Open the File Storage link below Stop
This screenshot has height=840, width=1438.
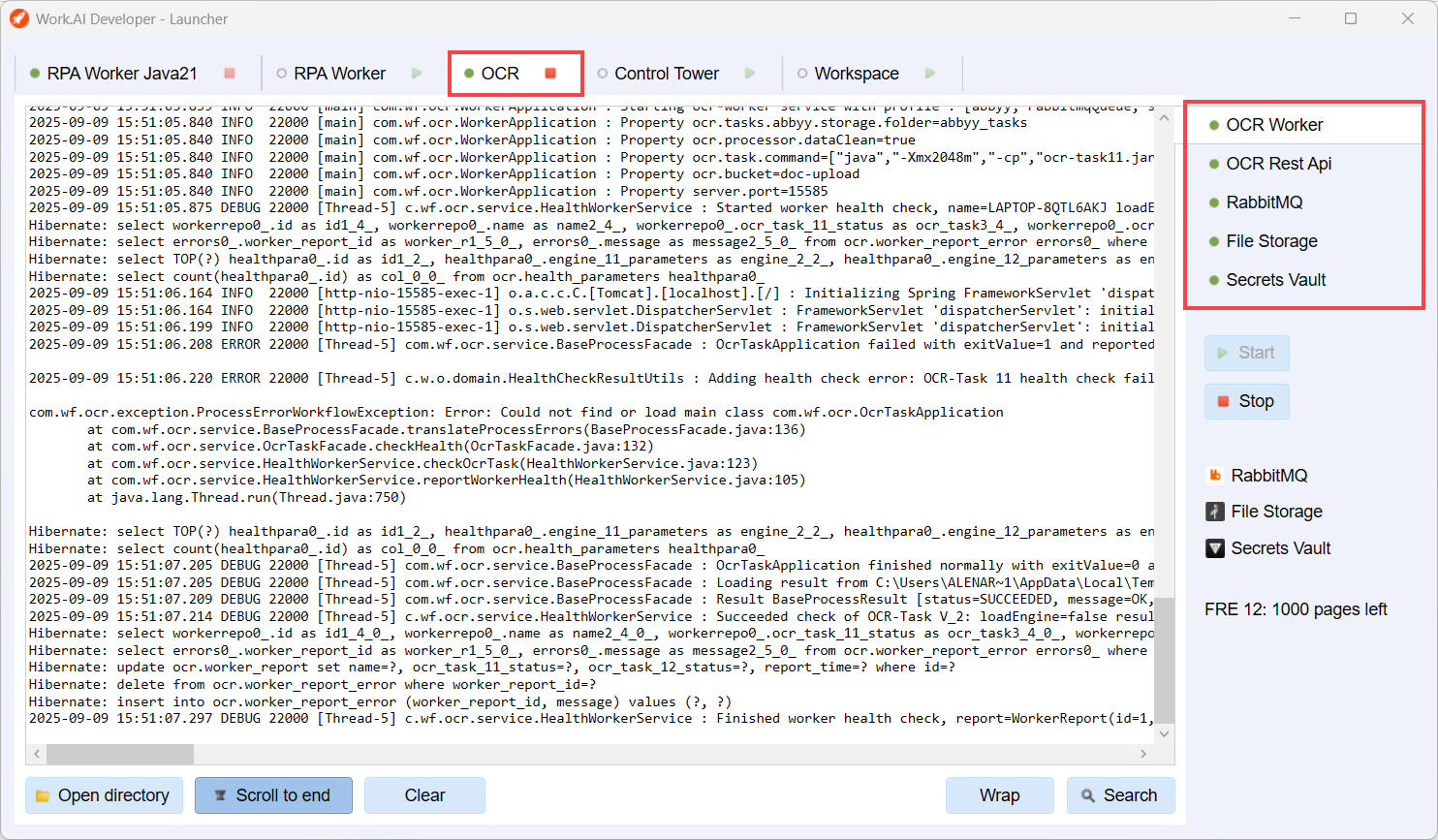pos(1276,512)
